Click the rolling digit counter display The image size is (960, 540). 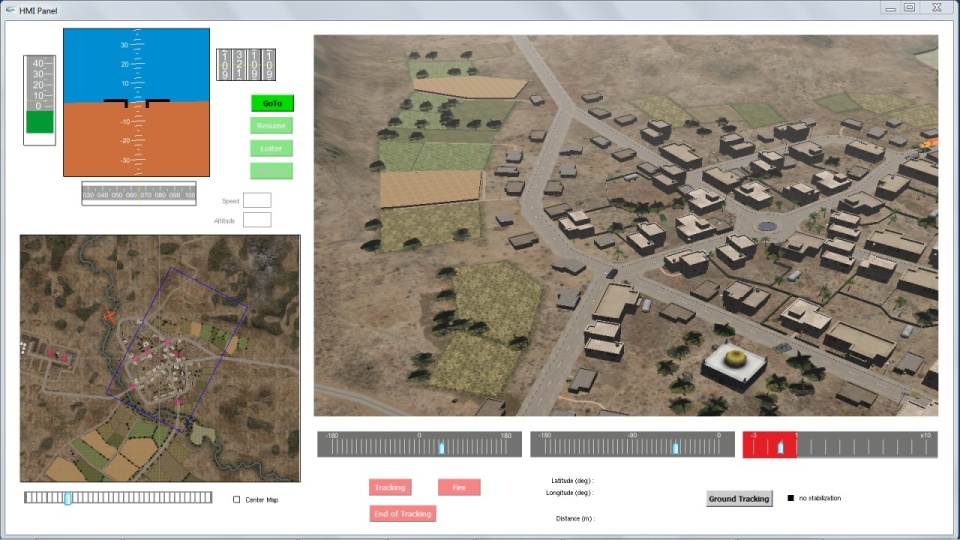pyautogui.click(x=246, y=65)
